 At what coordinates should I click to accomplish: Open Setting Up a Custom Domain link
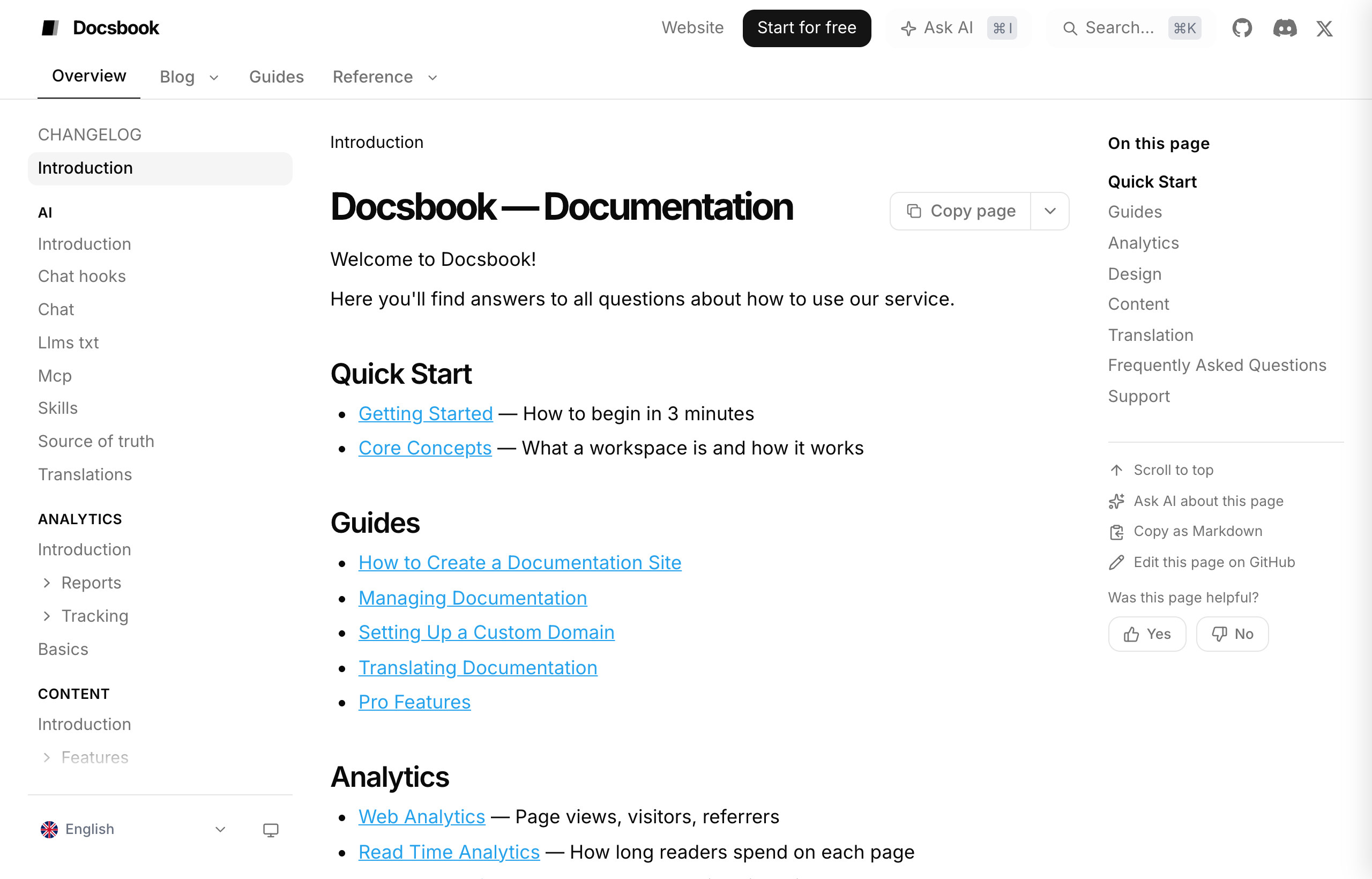(486, 632)
